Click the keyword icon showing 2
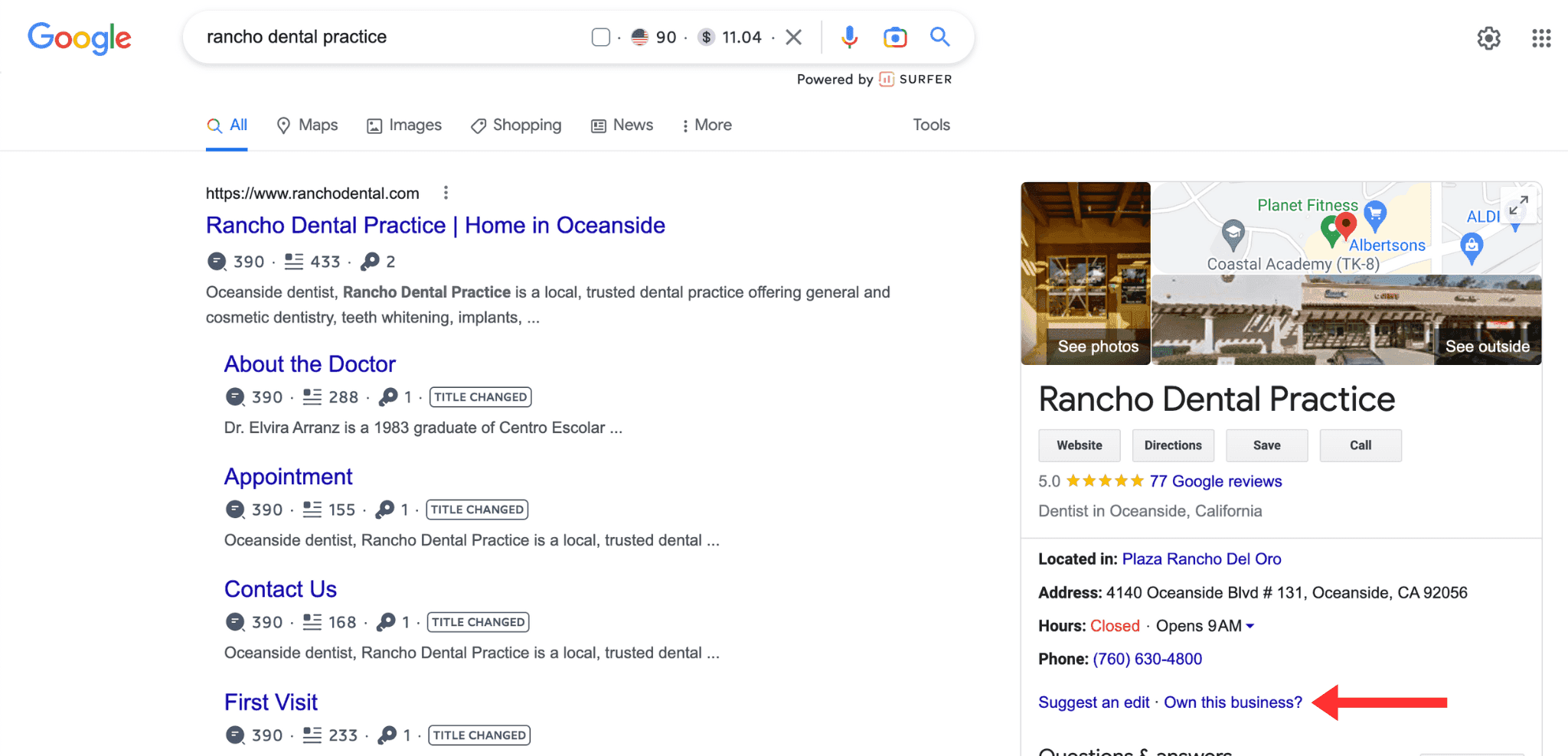 (370, 262)
